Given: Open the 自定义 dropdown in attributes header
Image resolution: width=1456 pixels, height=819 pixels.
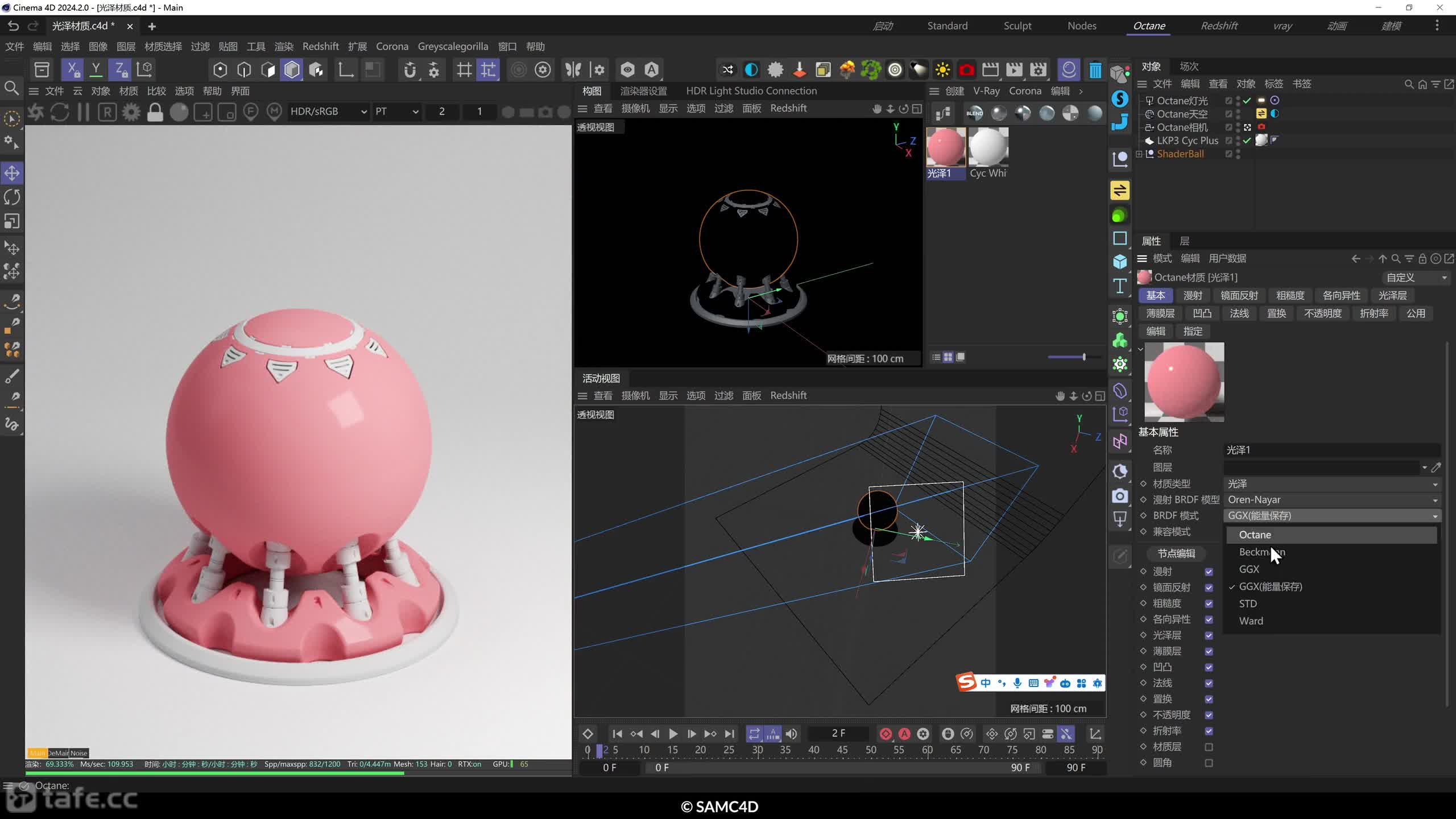Looking at the screenshot, I should [1416, 278].
